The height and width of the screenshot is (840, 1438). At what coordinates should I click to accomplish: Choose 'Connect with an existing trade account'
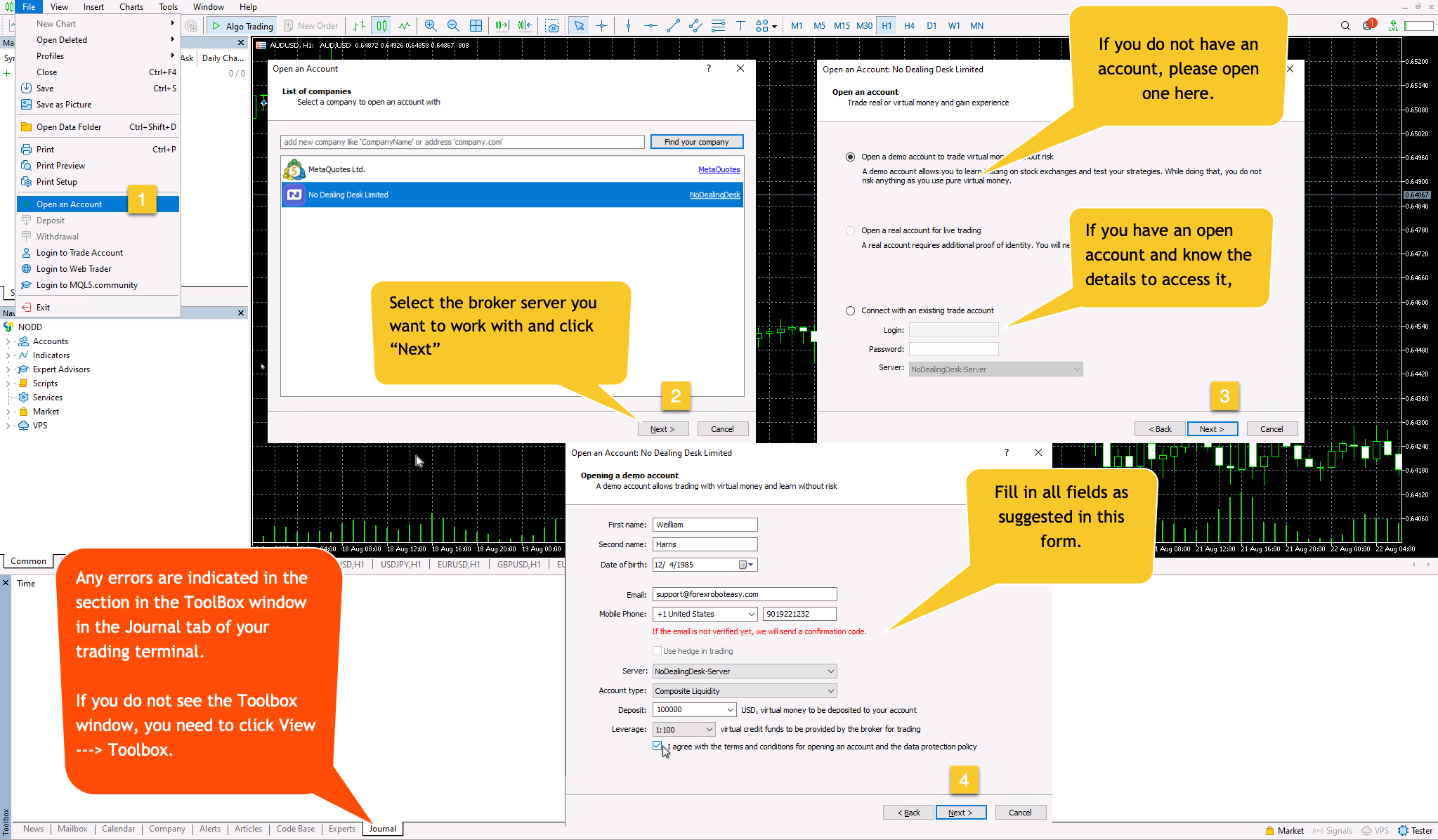(851, 310)
